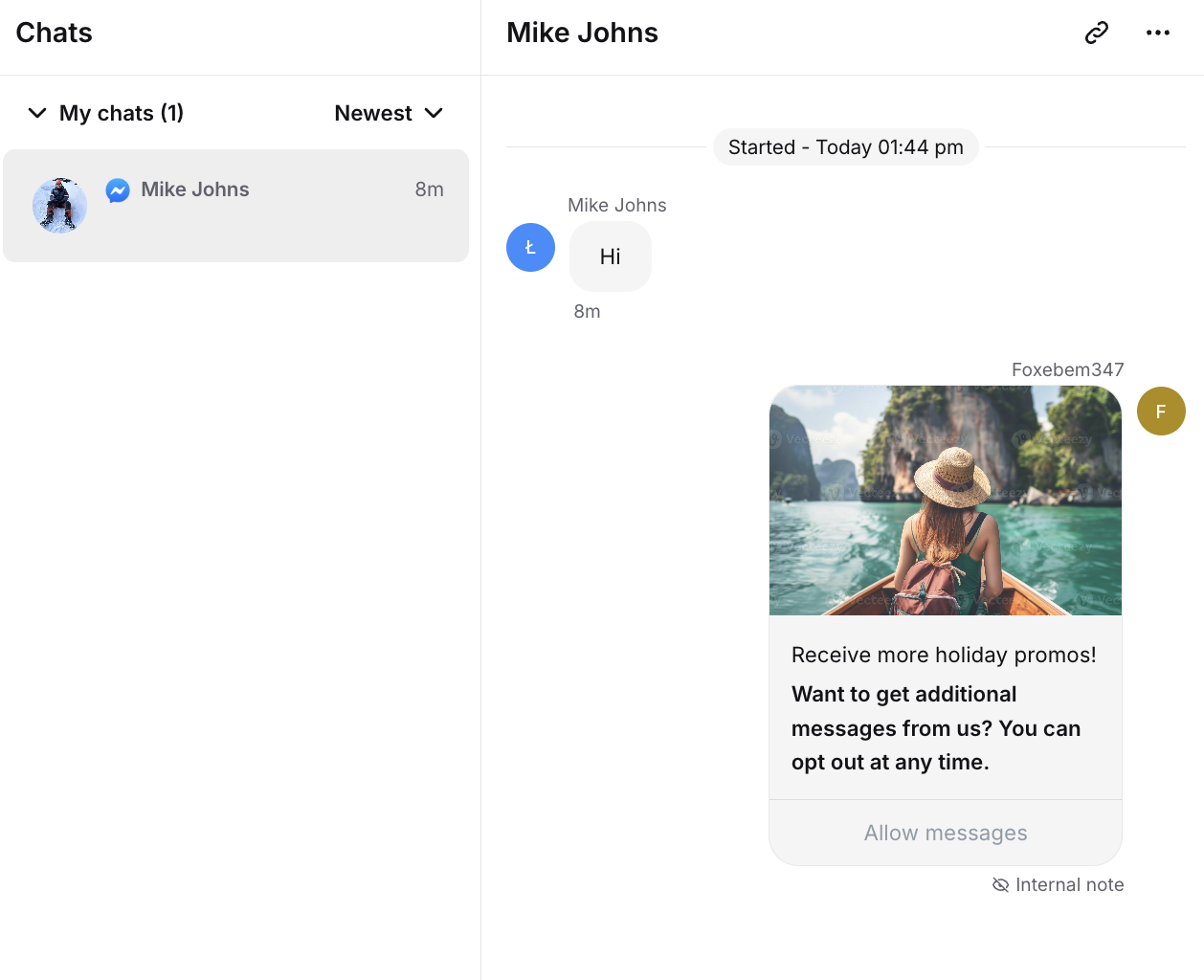The height and width of the screenshot is (980, 1204).
Task: Click the blue Ł customer avatar
Action: click(x=530, y=247)
